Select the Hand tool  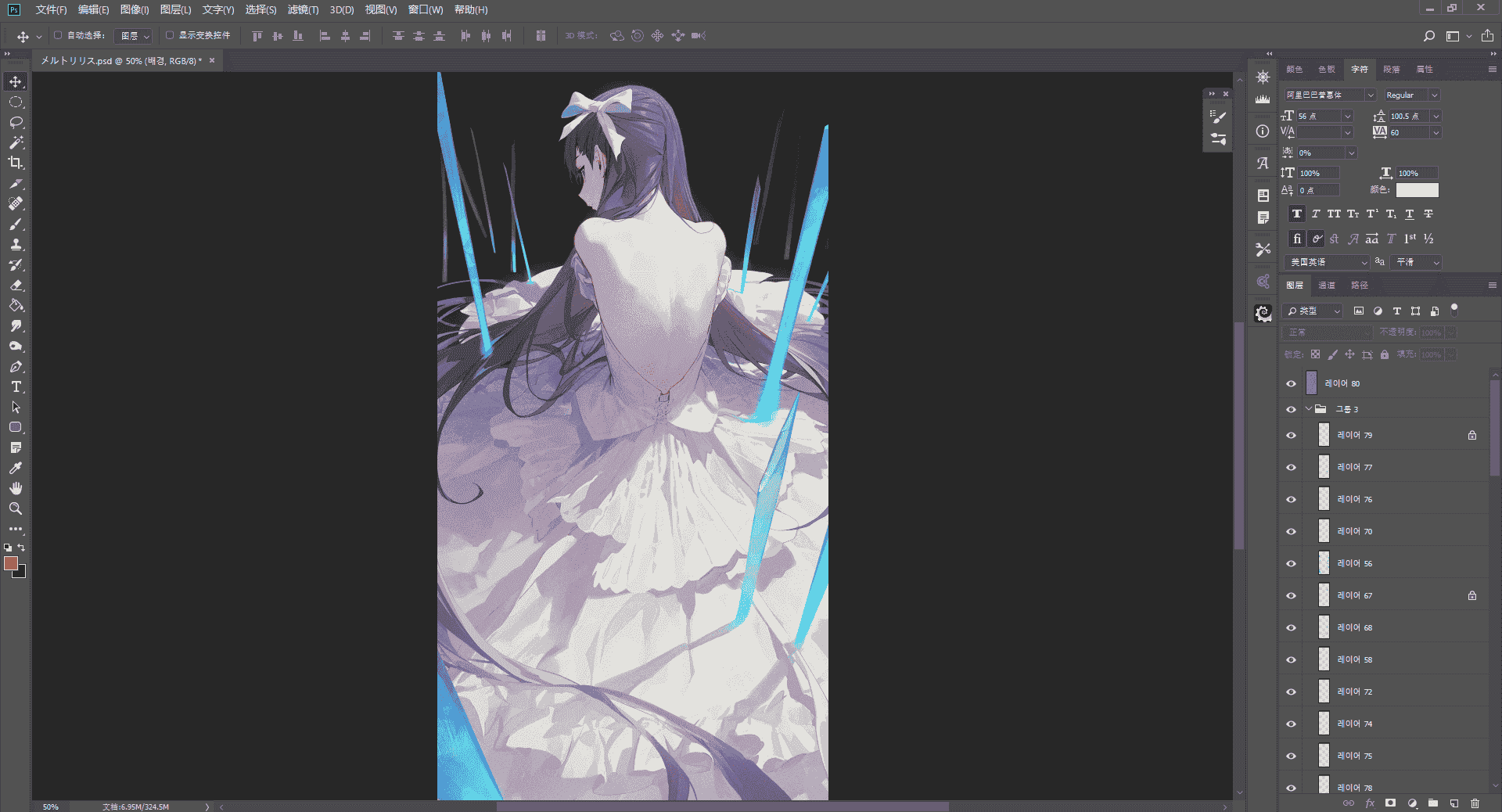16,488
